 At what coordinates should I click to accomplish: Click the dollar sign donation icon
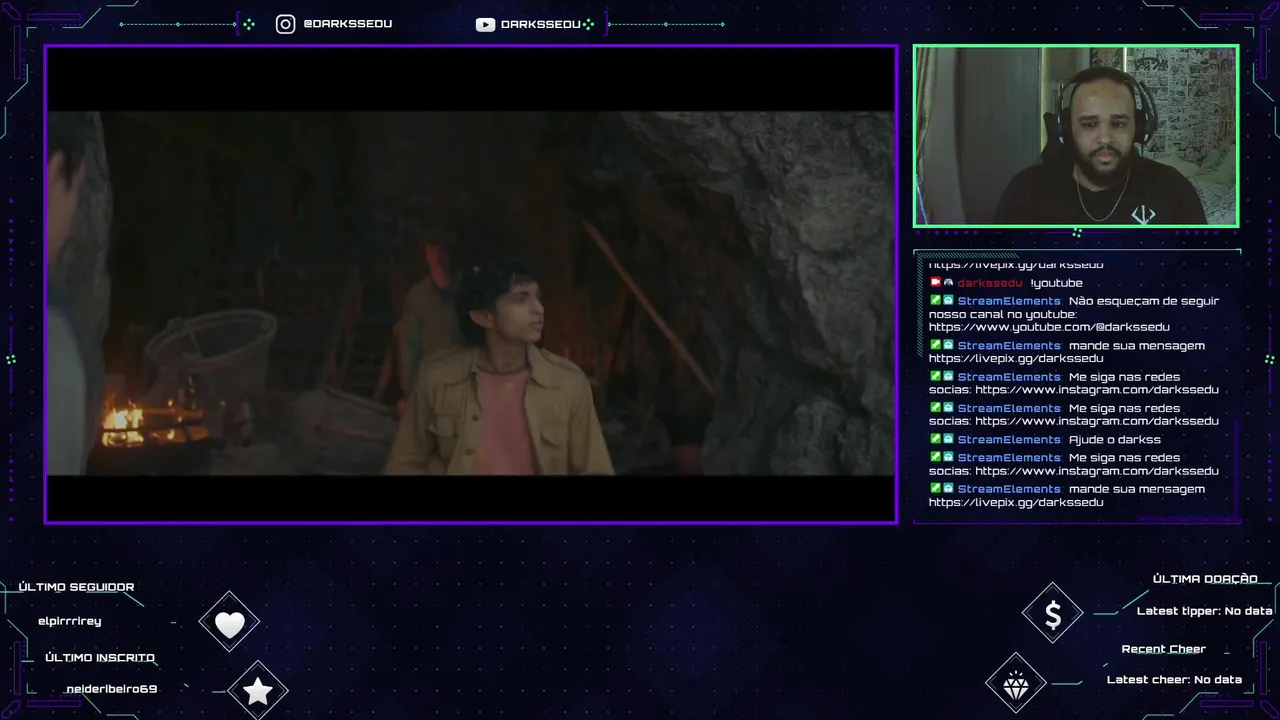point(1053,615)
